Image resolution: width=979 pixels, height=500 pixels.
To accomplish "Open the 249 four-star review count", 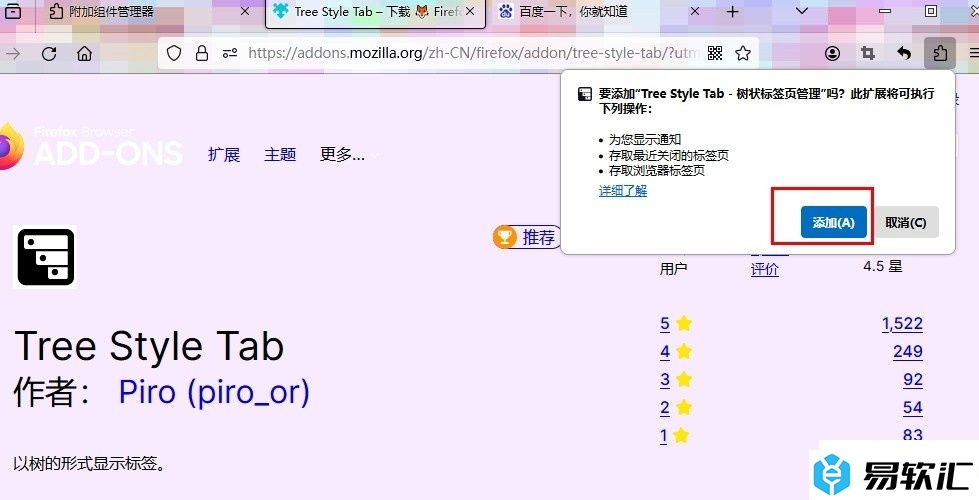I will pyautogui.click(x=908, y=351).
